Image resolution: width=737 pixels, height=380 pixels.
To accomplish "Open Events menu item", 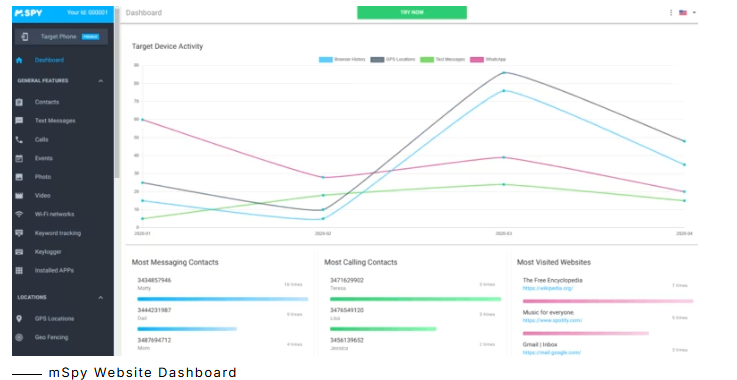I will pos(44,158).
